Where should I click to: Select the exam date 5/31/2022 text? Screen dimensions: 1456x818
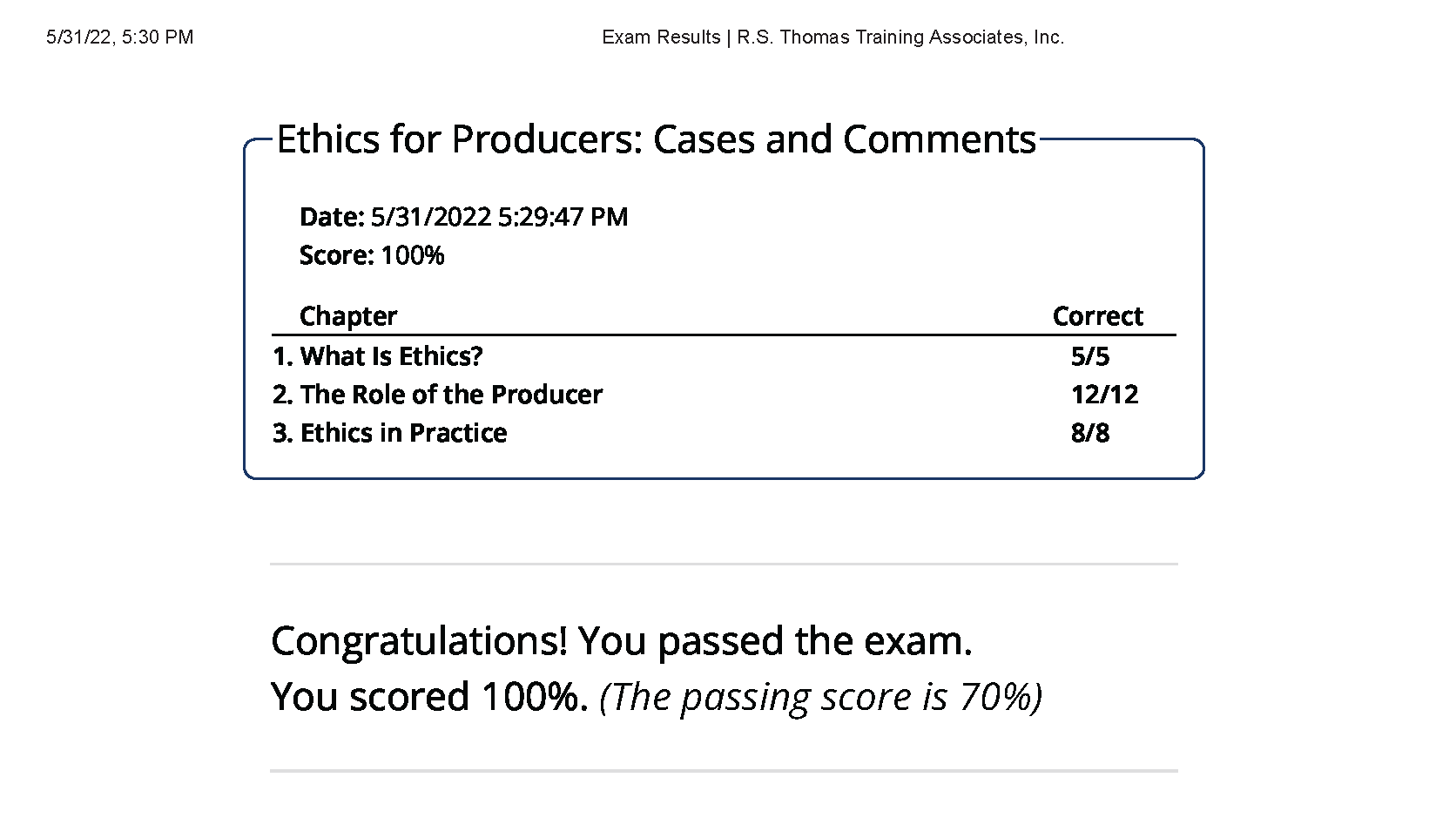click(x=432, y=217)
